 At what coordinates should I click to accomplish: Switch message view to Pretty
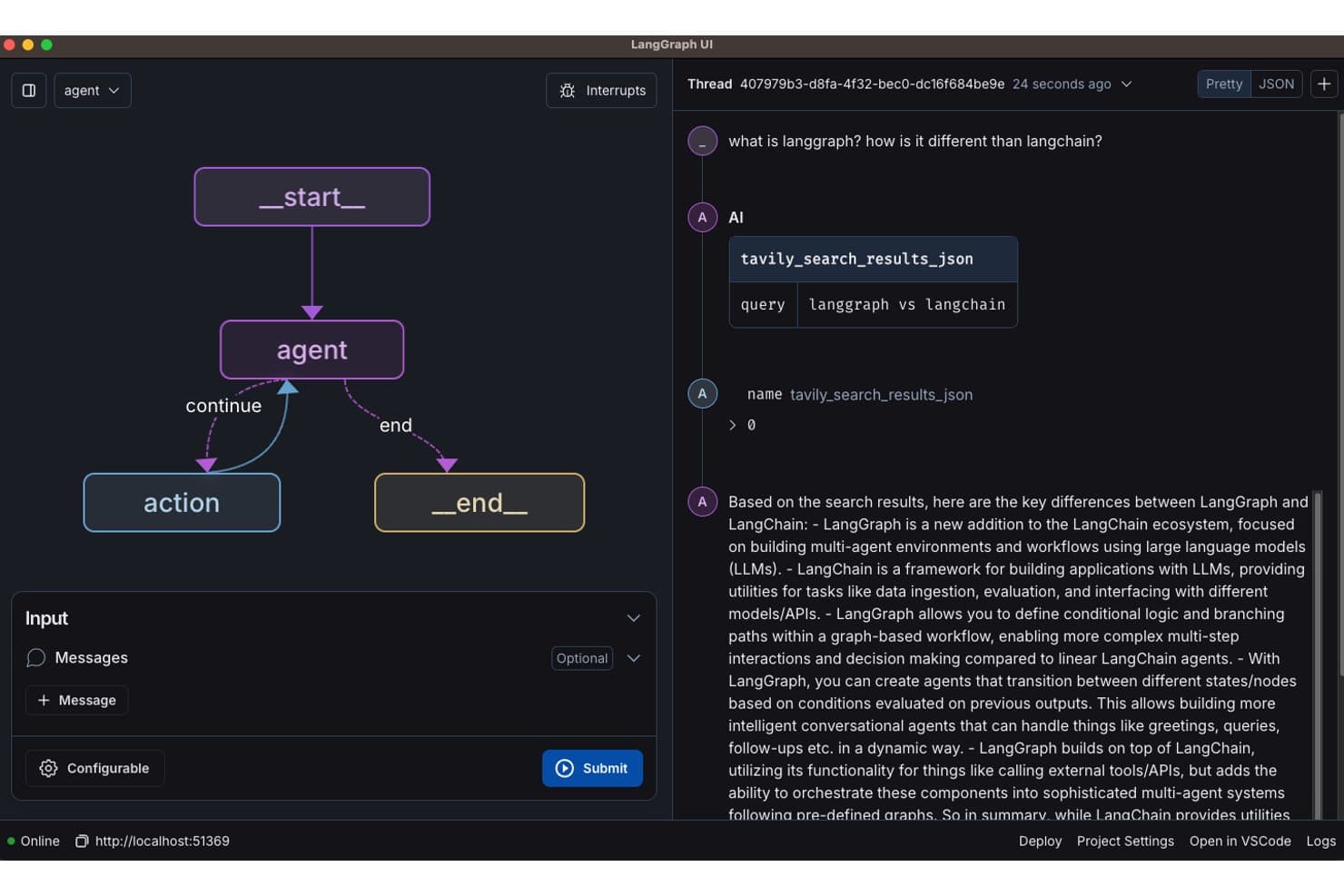(x=1224, y=84)
